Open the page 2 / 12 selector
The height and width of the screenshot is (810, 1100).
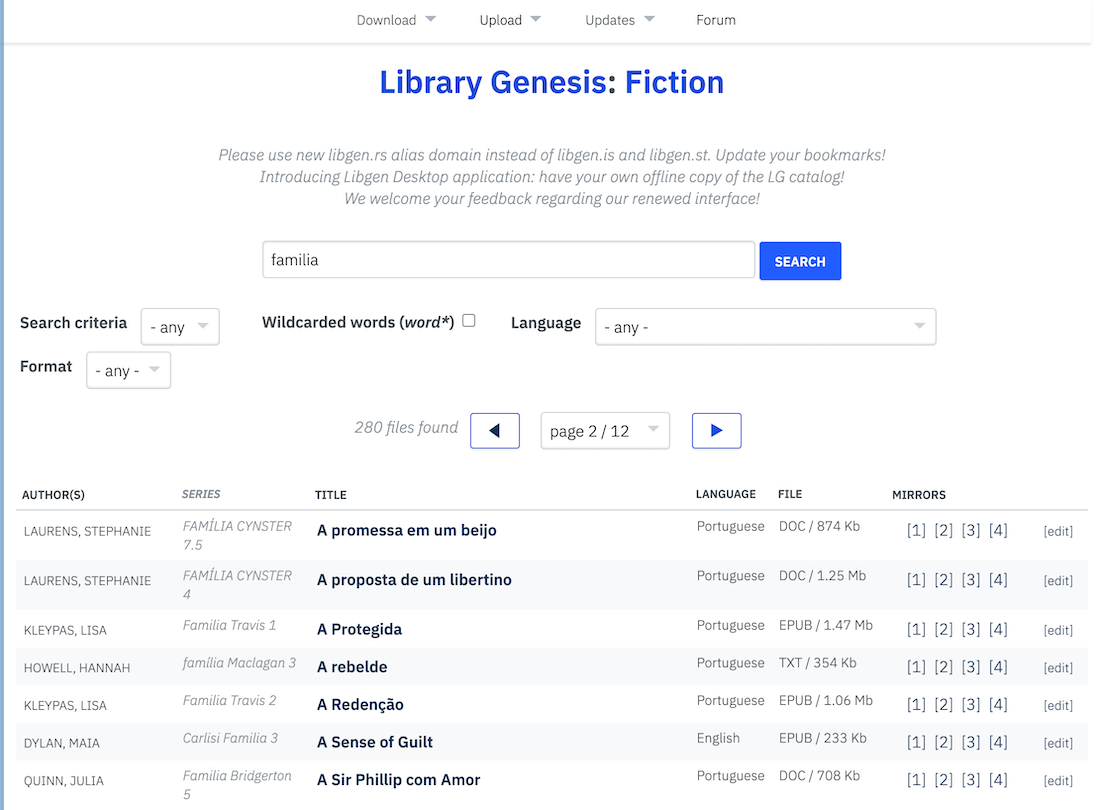coord(604,430)
